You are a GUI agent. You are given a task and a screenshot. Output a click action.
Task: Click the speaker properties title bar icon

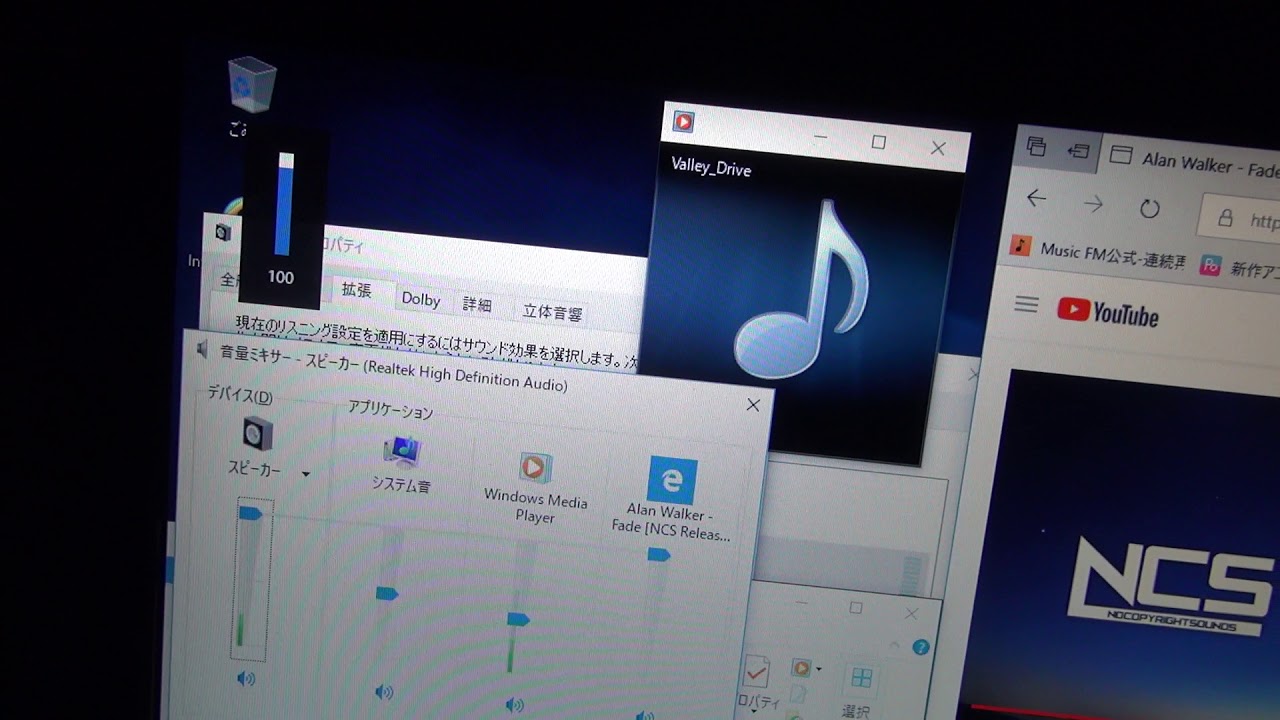pyautogui.click(x=222, y=232)
